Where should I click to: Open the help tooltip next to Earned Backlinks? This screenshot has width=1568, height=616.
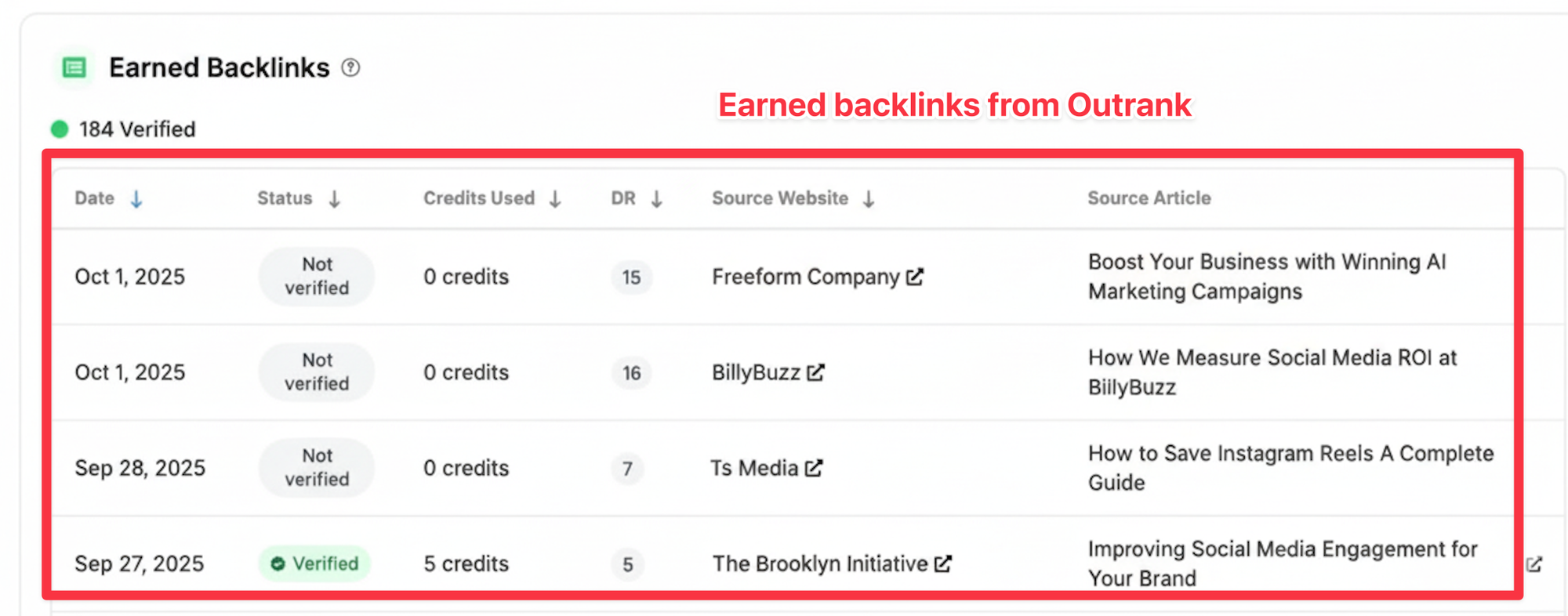click(x=351, y=68)
